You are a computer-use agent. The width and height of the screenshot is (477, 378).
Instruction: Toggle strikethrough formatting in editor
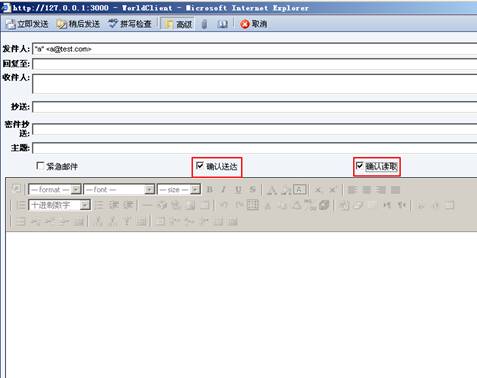click(253, 189)
